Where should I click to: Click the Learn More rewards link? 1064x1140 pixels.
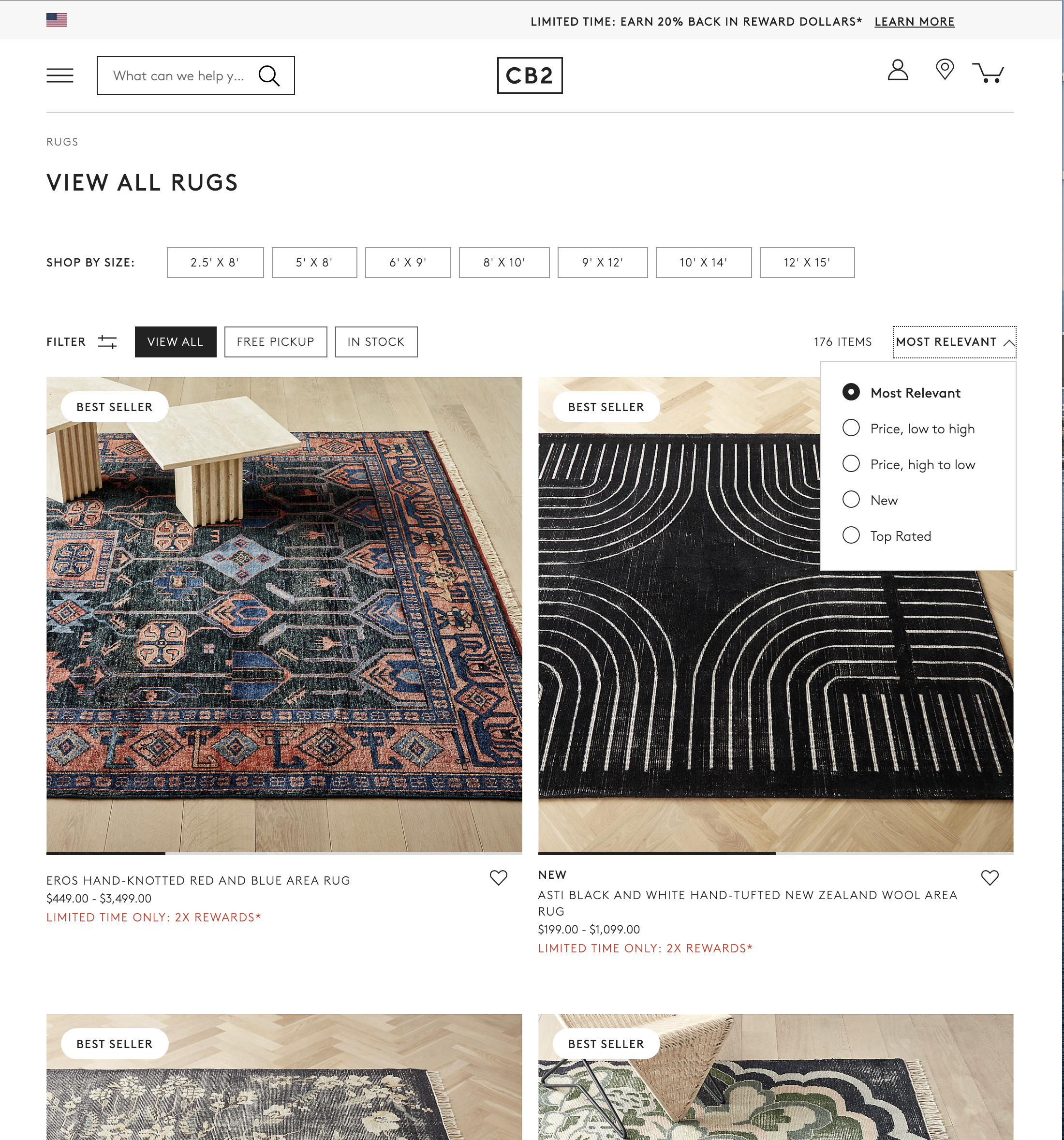click(x=914, y=22)
